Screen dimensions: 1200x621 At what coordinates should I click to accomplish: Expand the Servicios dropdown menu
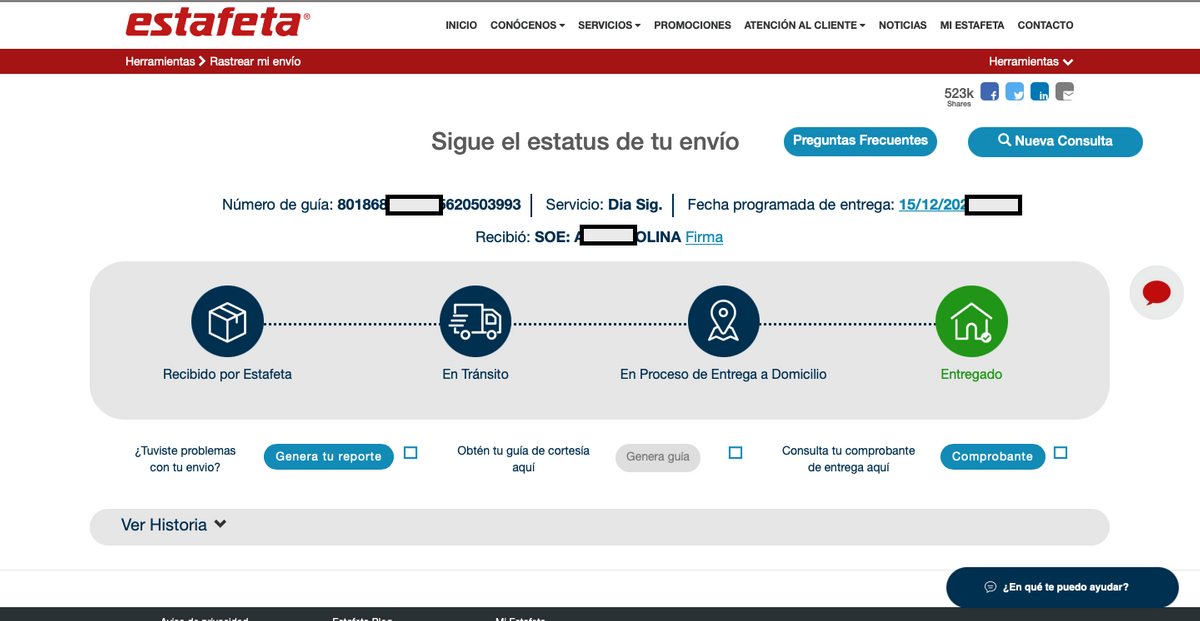point(609,25)
